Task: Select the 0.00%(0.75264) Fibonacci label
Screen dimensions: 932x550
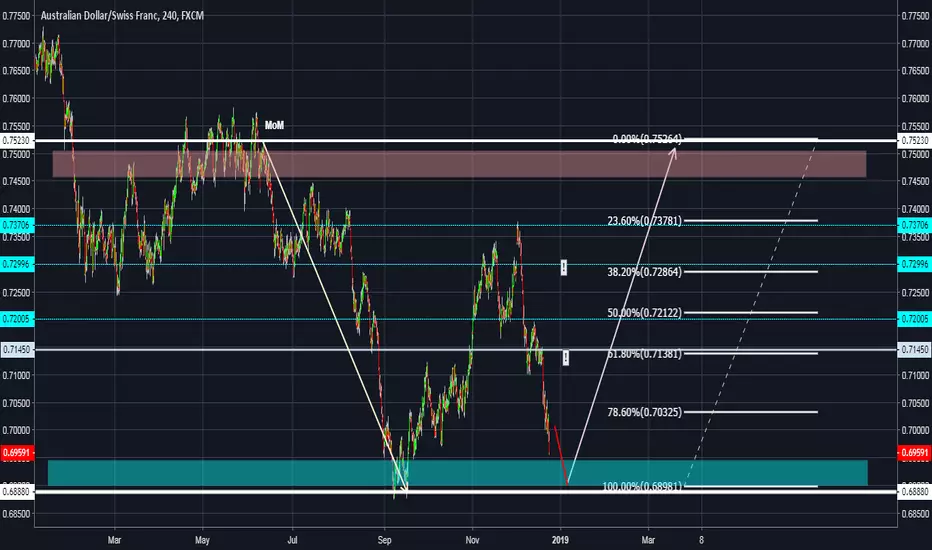Action: [647, 139]
